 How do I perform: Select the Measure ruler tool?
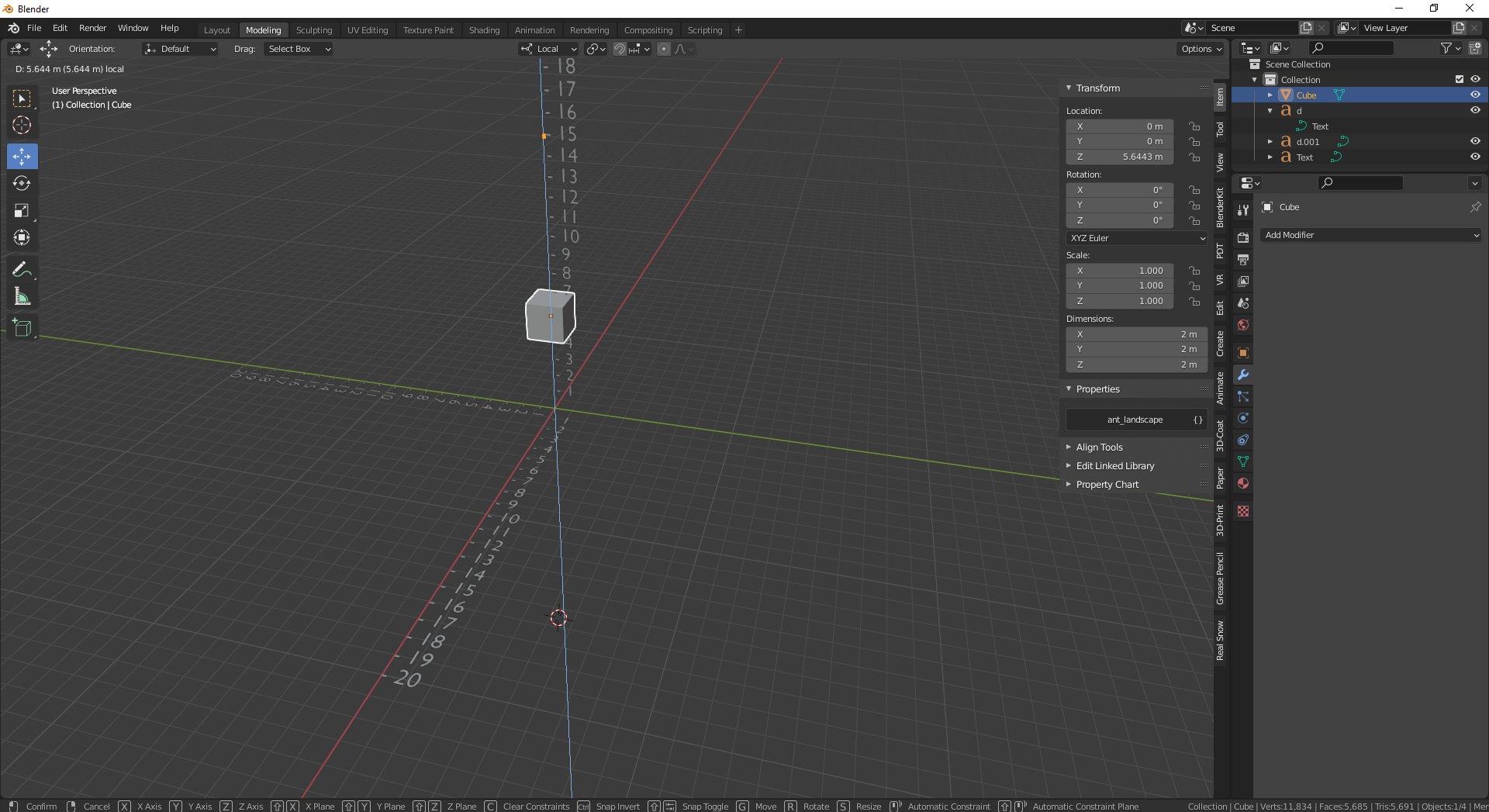click(22, 296)
